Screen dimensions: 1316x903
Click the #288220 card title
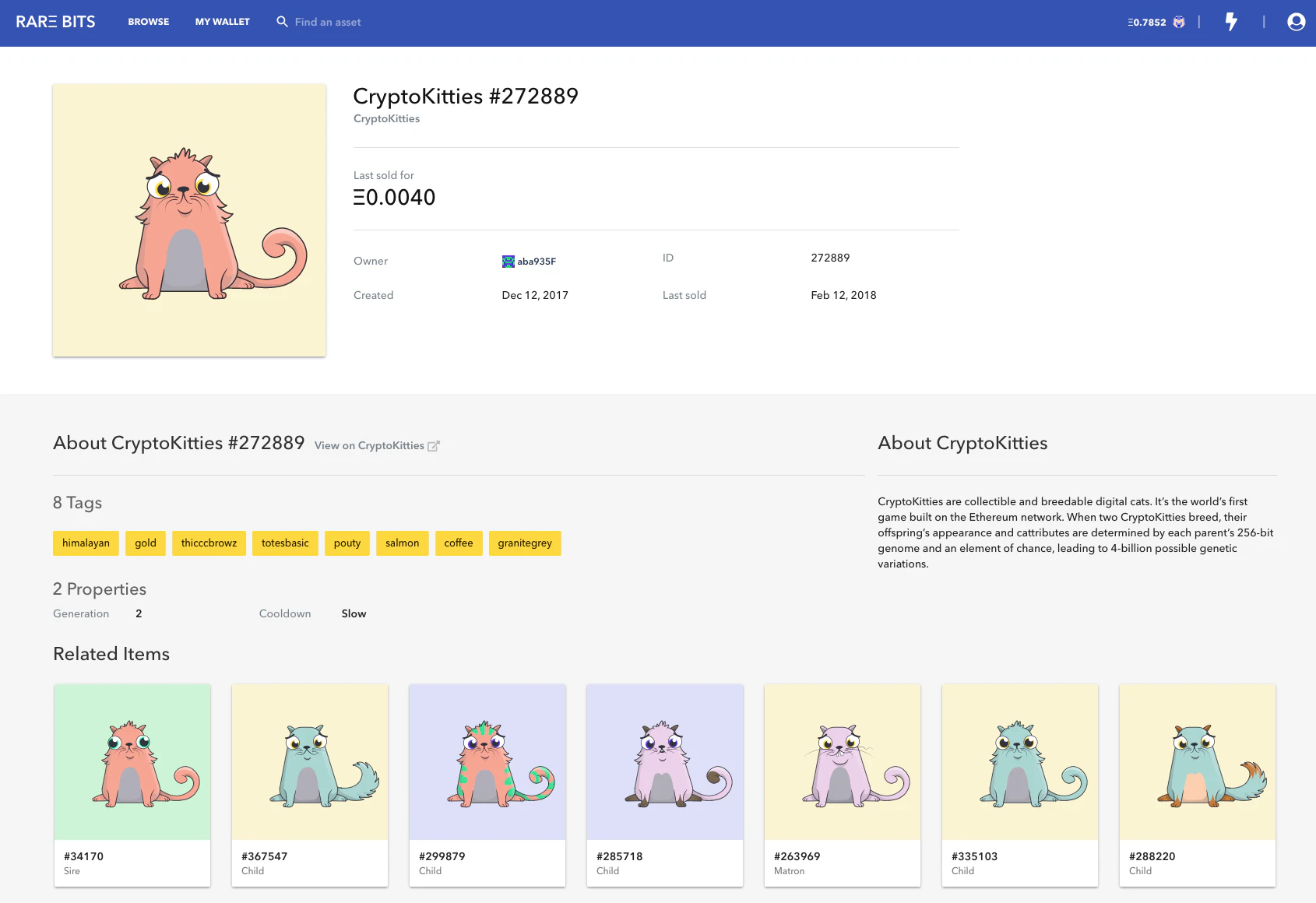pyautogui.click(x=1152, y=856)
